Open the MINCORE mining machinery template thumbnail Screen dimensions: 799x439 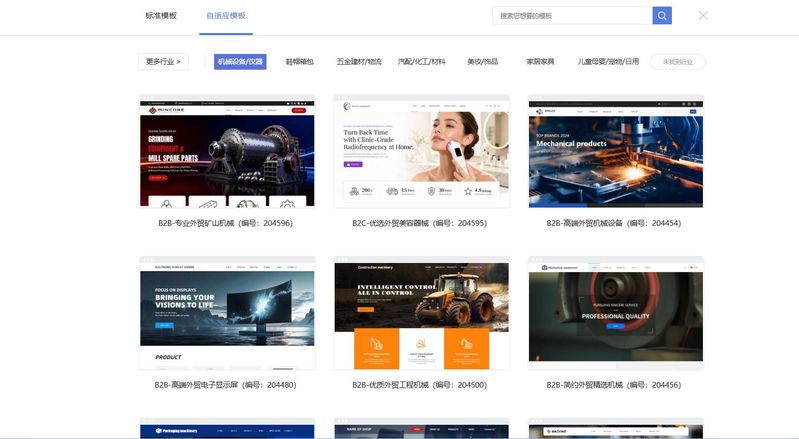pos(227,151)
